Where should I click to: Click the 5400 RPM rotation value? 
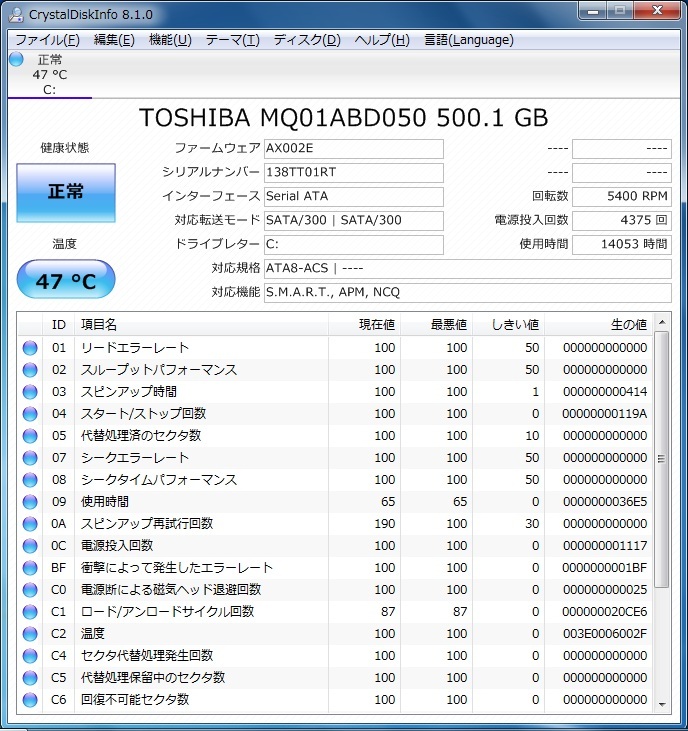click(622, 196)
